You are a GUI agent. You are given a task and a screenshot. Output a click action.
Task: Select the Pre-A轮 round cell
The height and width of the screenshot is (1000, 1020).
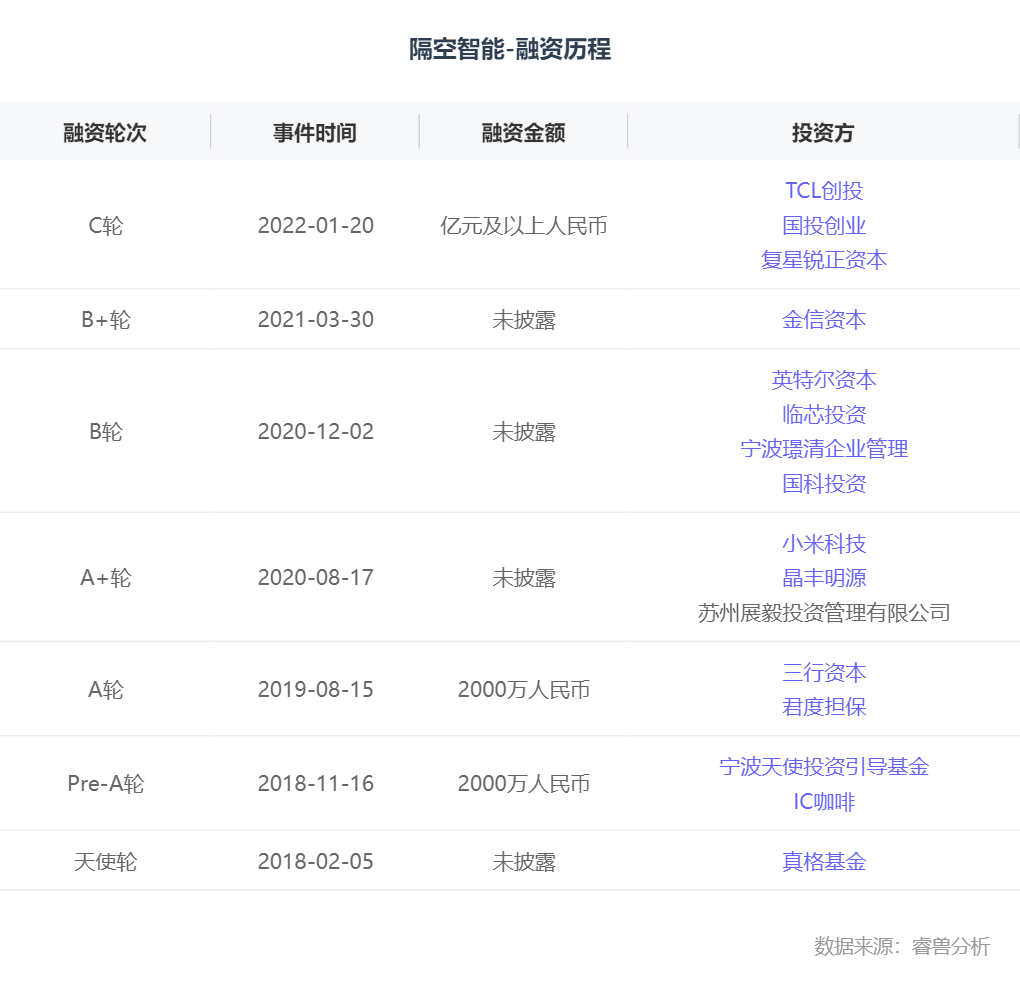coord(105,783)
